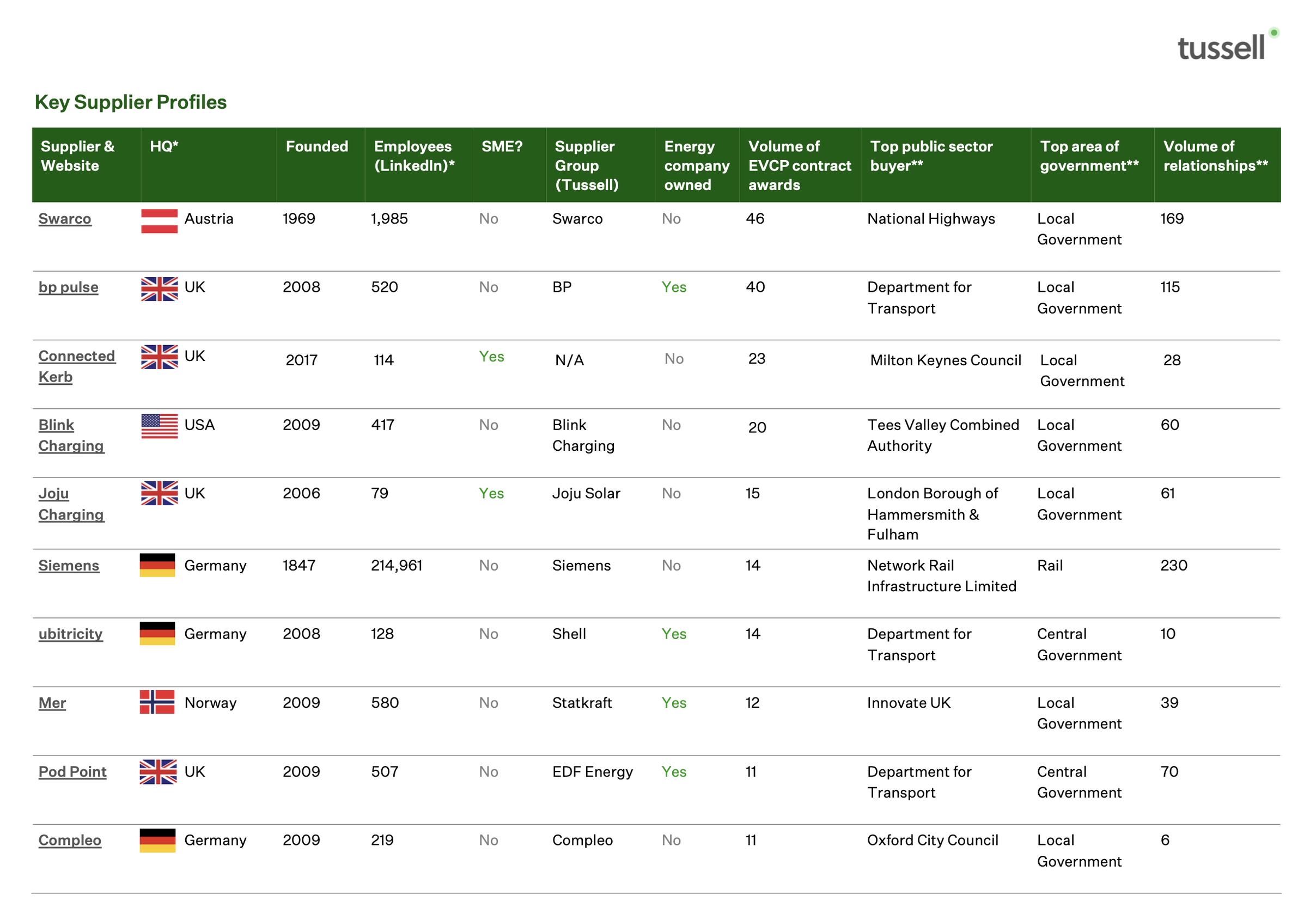Image resolution: width=1316 pixels, height=901 pixels.
Task: Open the Blink Charging link
Action: tap(71, 436)
